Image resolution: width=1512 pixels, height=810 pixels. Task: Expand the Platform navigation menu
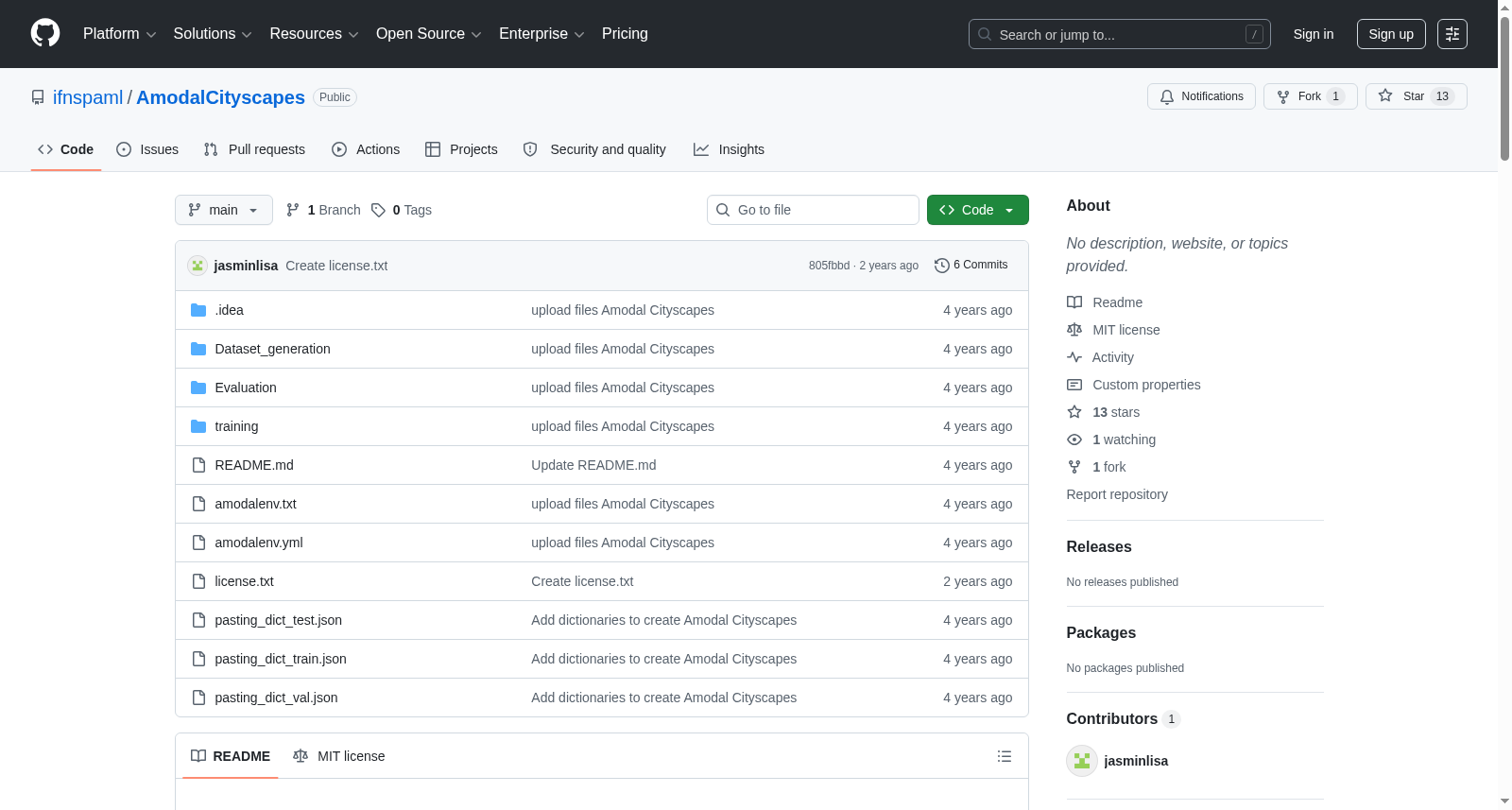coord(119,34)
